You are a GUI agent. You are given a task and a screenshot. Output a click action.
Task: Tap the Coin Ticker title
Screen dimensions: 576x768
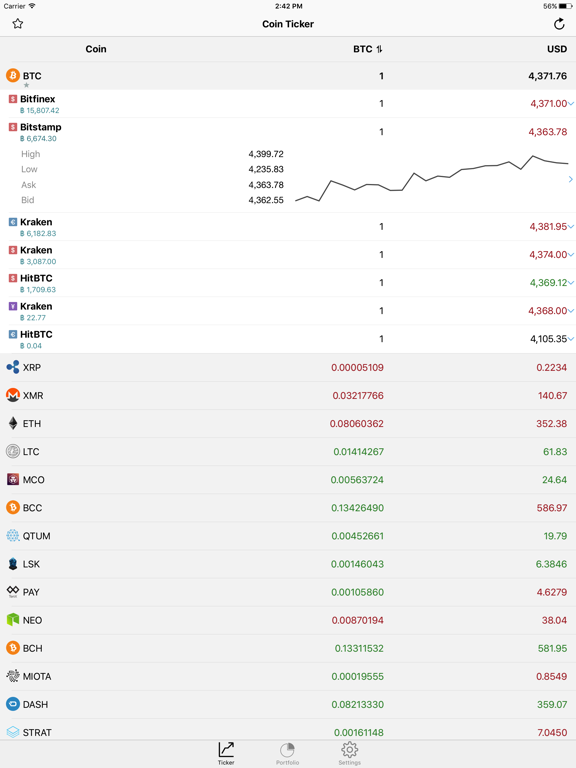pos(288,24)
